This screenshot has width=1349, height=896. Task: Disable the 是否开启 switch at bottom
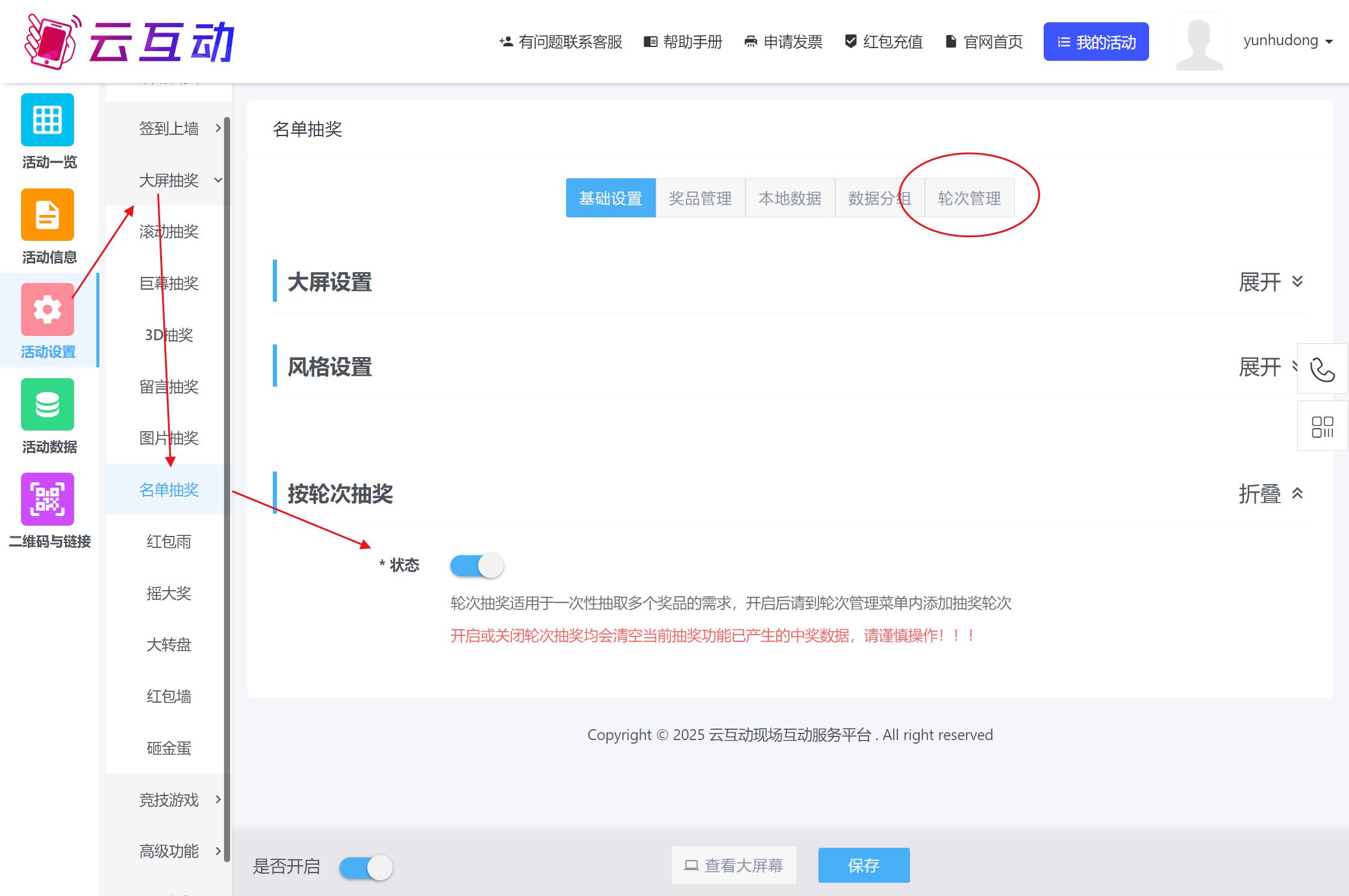tap(366, 867)
